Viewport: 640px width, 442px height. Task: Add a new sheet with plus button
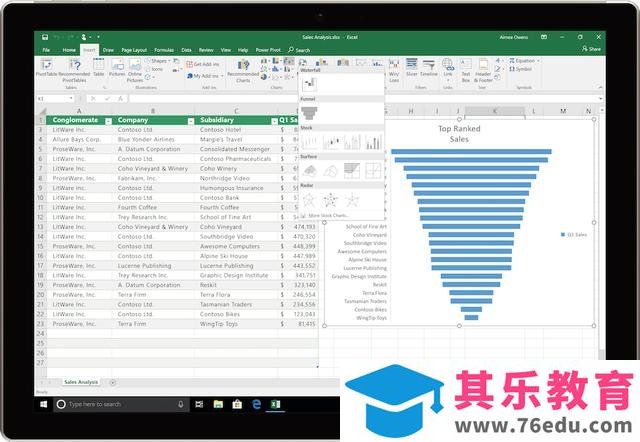(x=113, y=382)
